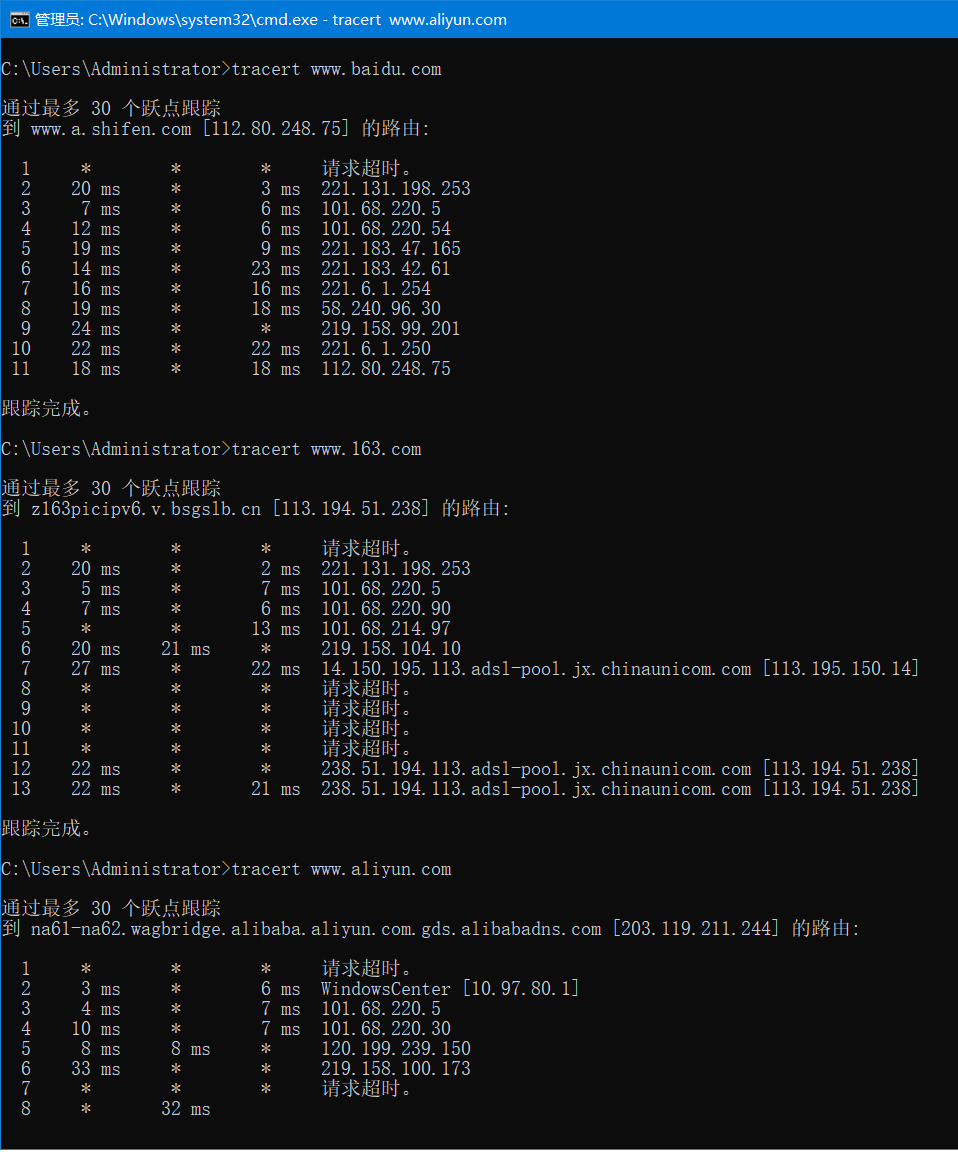Click the '32 ms' value on the last line
The height and width of the screenshot is (1154, 958).
tap(186, 1109)
